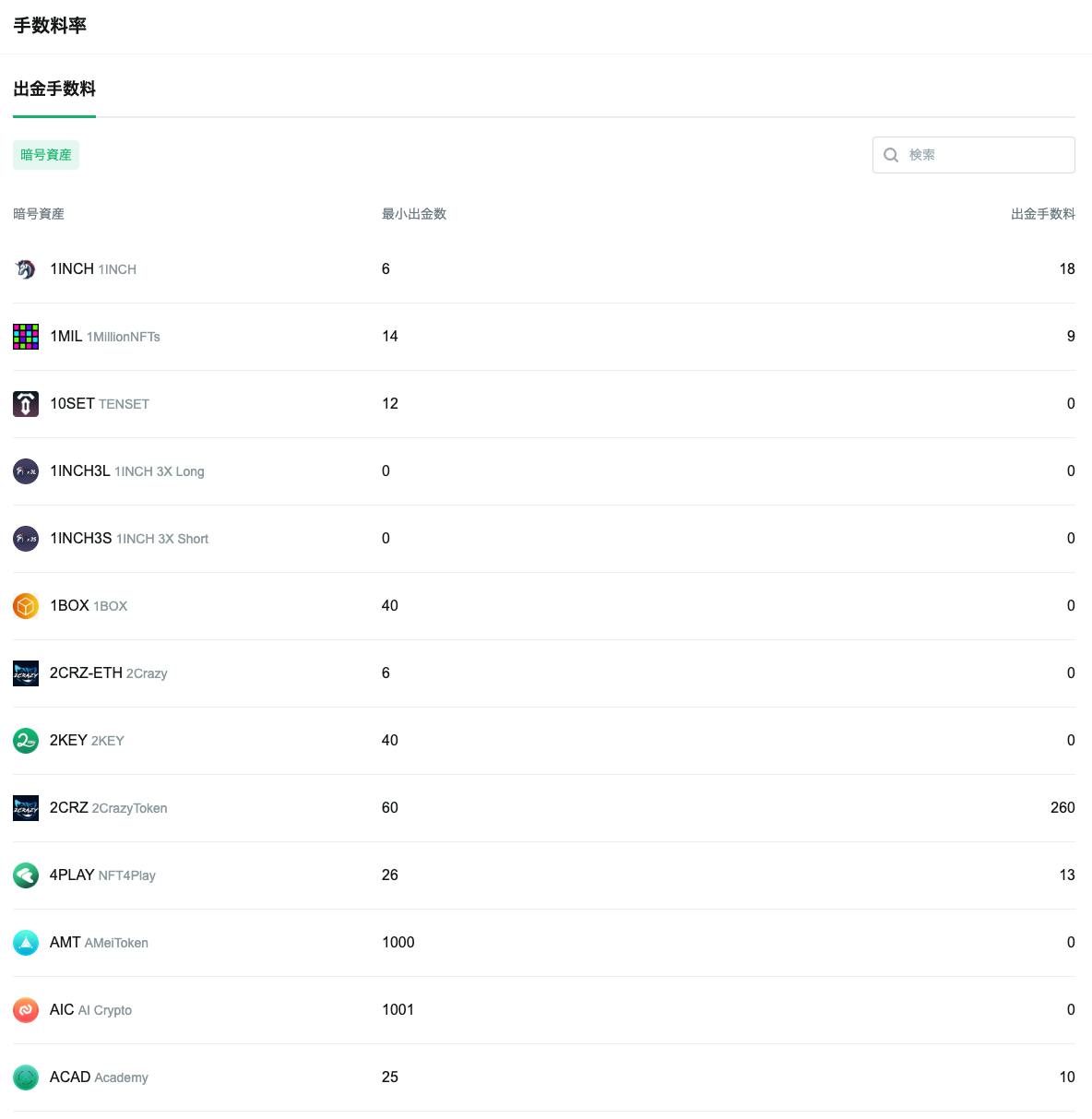
Task: Click the 2CRZ 2CrazyToken name
Action: pos(109,808)
